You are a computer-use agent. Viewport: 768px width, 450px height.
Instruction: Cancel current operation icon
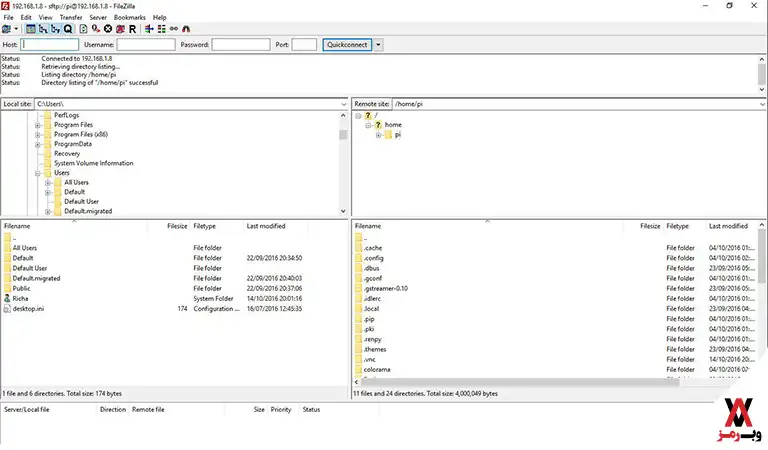108,29
